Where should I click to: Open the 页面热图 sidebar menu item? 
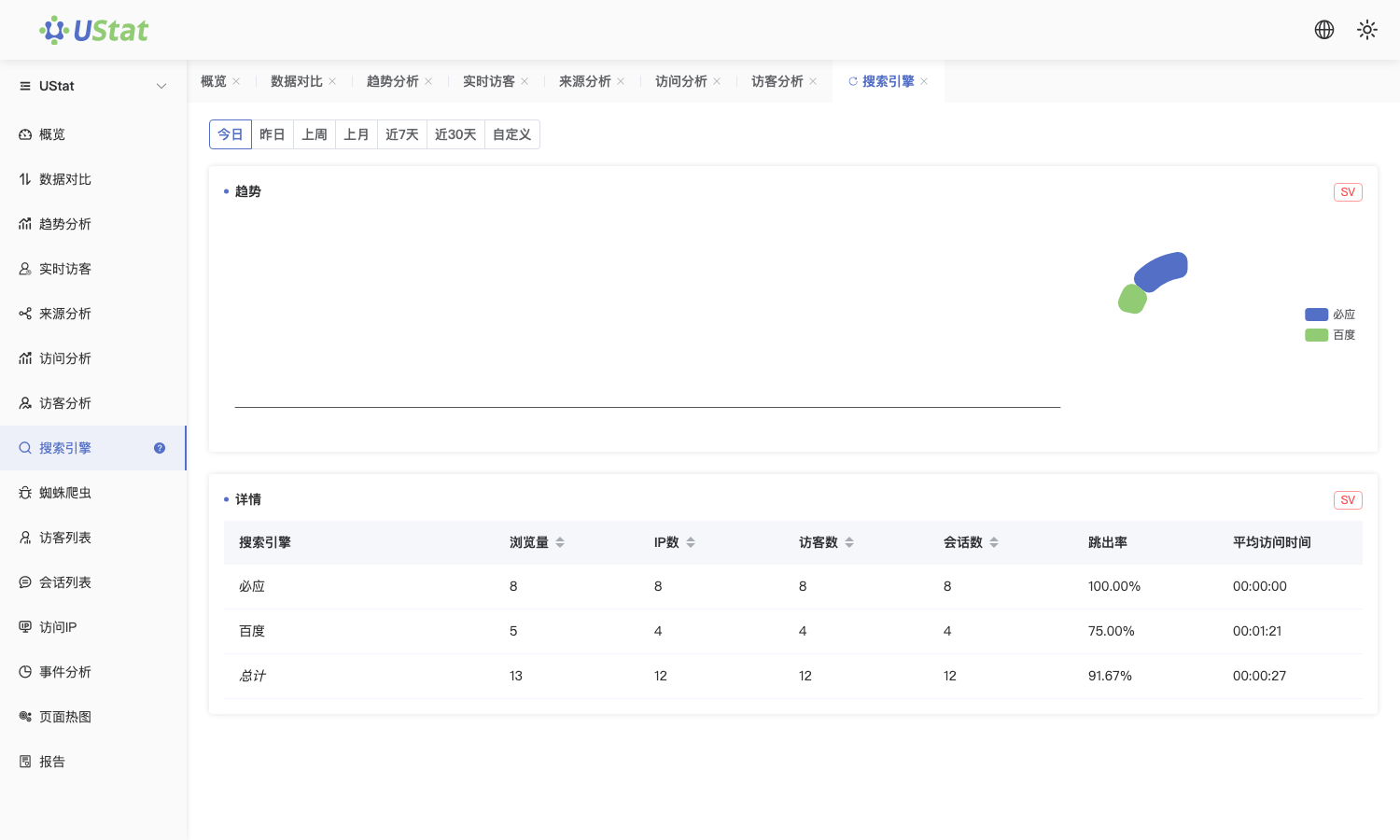click(93, 717)
